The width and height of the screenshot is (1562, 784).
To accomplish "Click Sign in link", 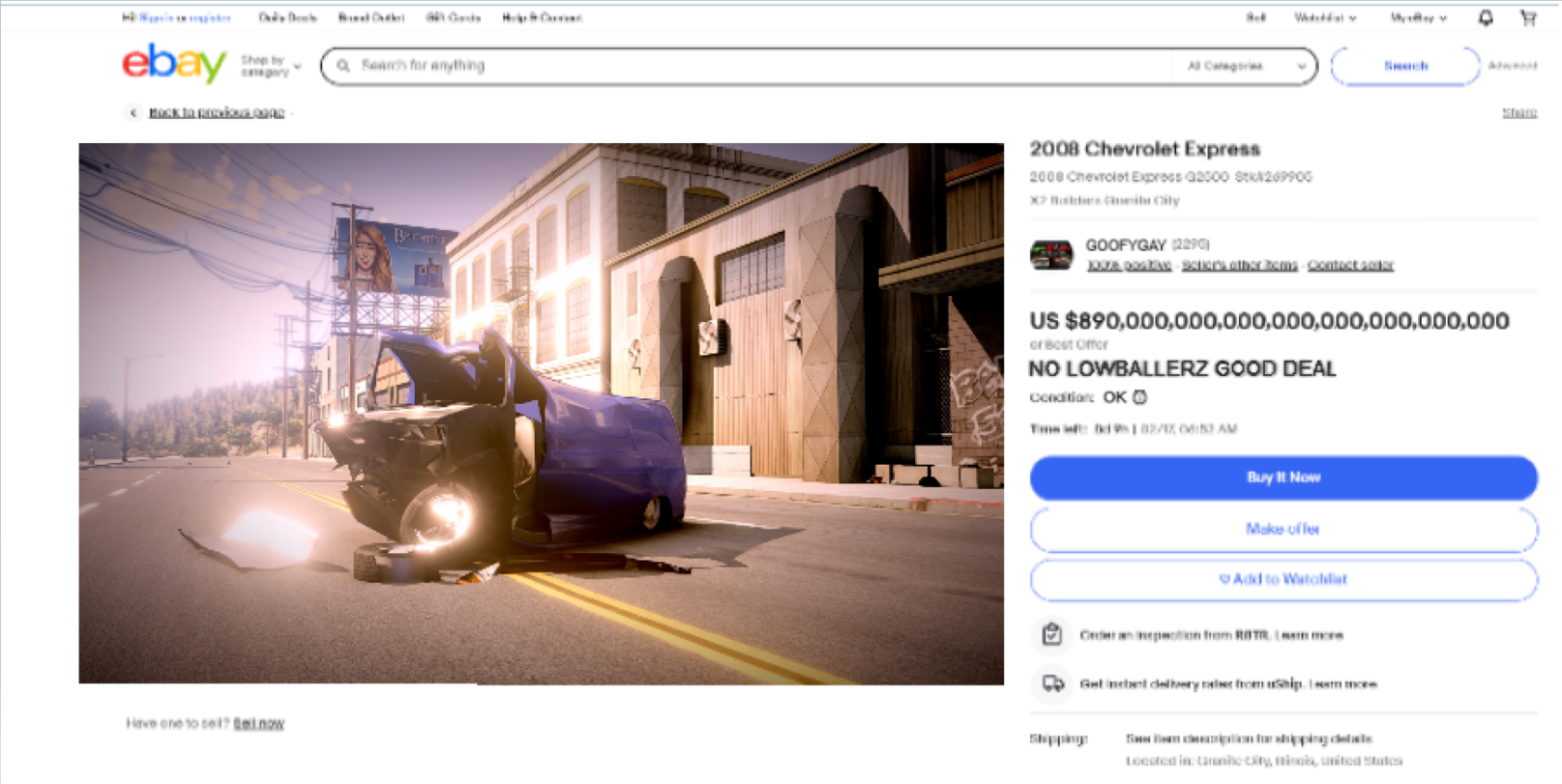I will (x=157, y=17).
